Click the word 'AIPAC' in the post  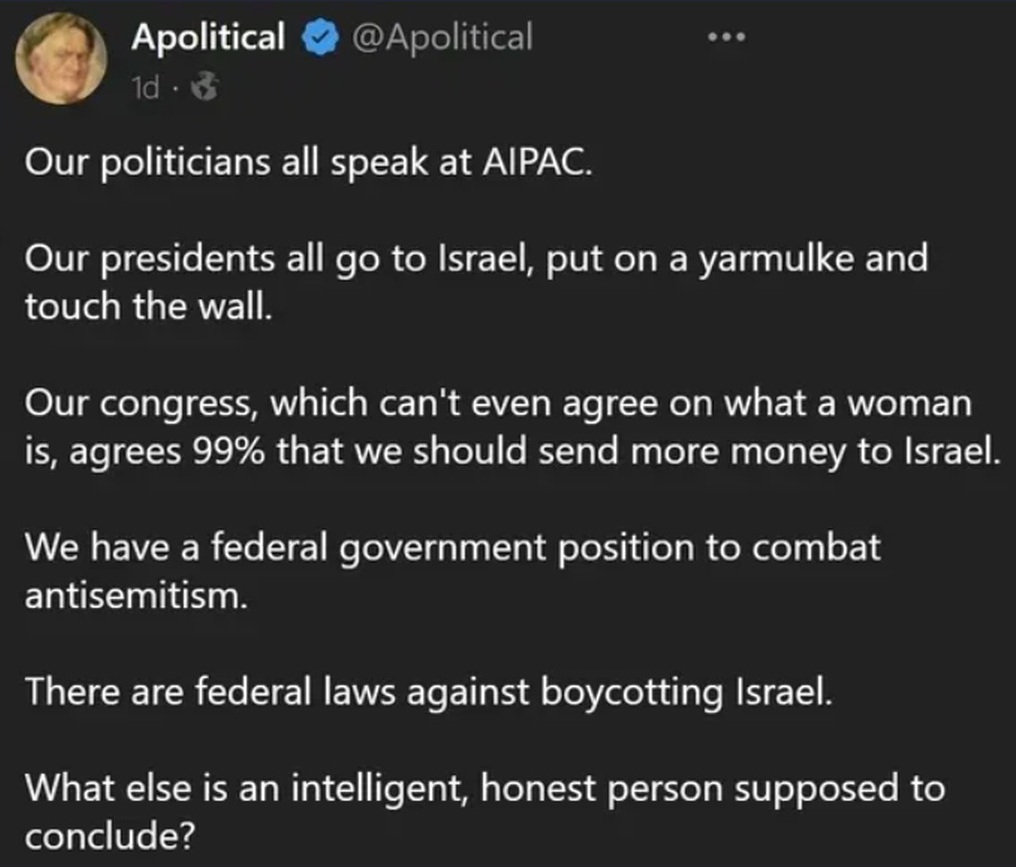coord(537,162)
